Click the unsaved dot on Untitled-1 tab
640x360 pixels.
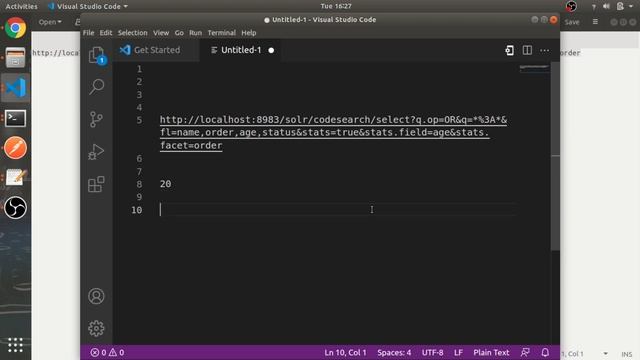coord(271,50)
